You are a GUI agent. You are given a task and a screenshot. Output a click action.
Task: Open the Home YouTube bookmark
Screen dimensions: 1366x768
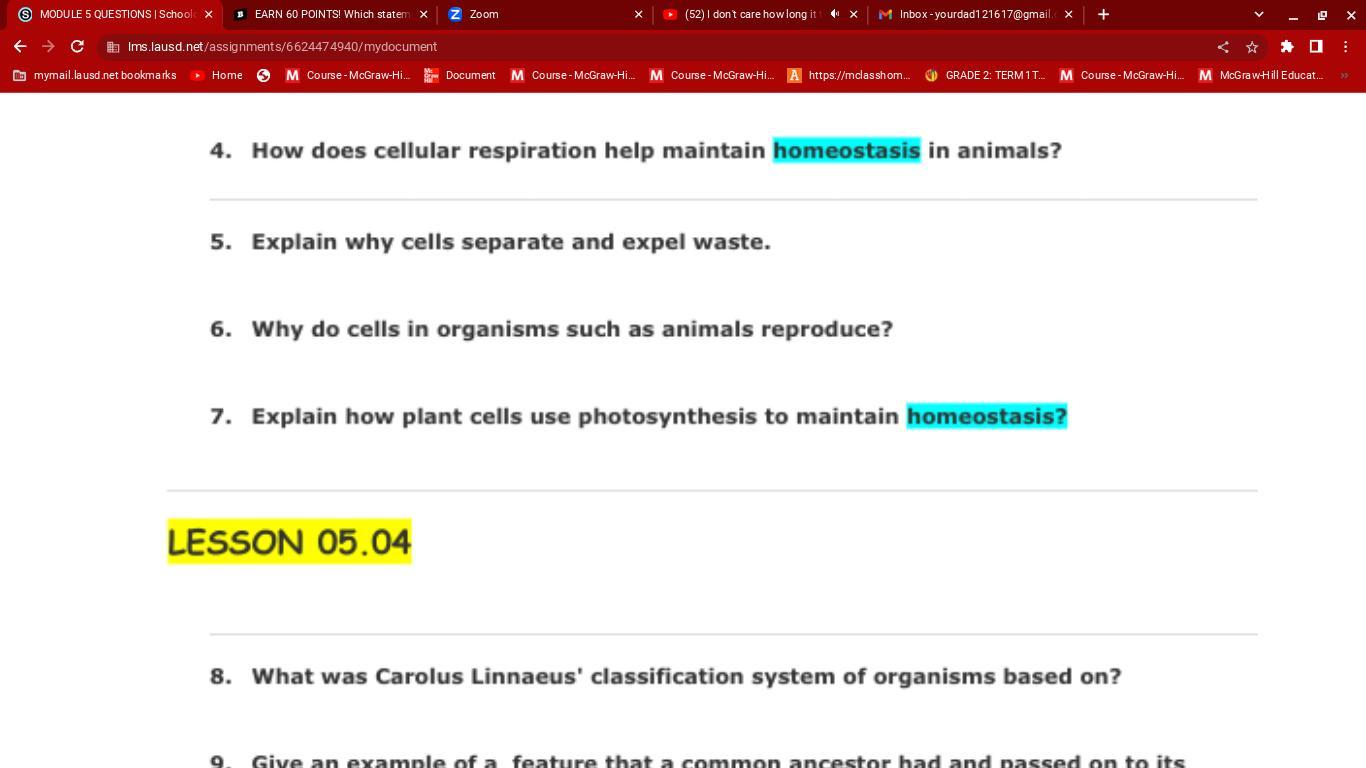click(216, 75)
